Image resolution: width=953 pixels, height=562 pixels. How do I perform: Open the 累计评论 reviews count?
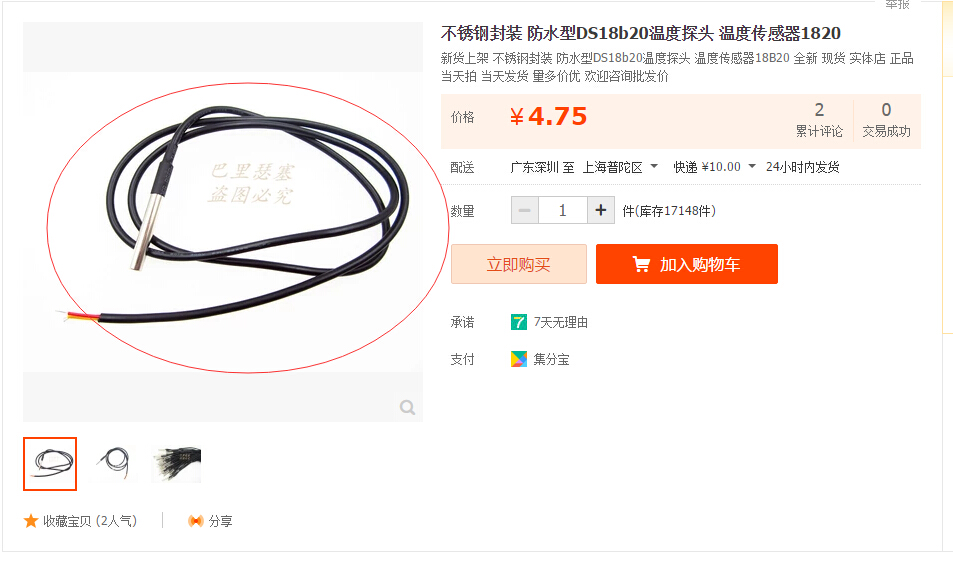[819, 120]
